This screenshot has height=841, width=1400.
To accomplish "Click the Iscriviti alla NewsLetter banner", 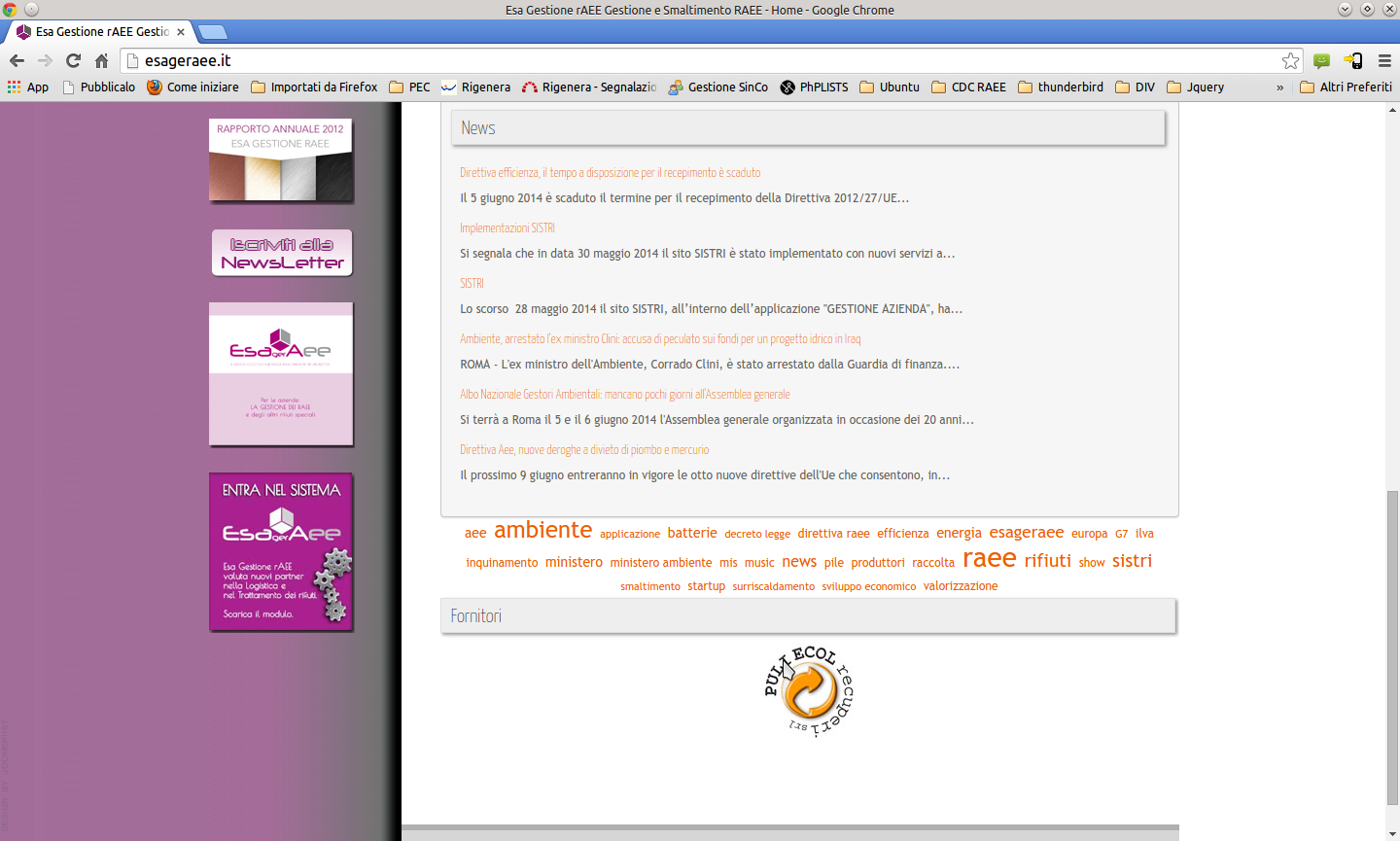I will pos(282,253).
